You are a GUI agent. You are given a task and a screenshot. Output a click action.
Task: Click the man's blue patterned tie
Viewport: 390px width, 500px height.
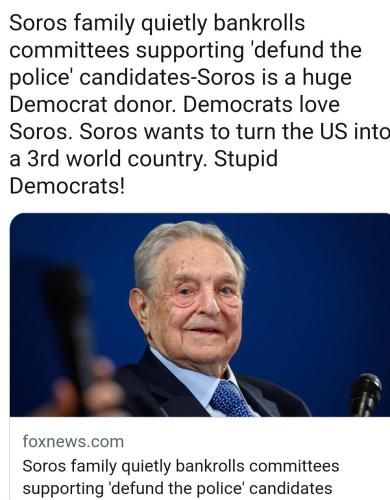click(230, 399)
